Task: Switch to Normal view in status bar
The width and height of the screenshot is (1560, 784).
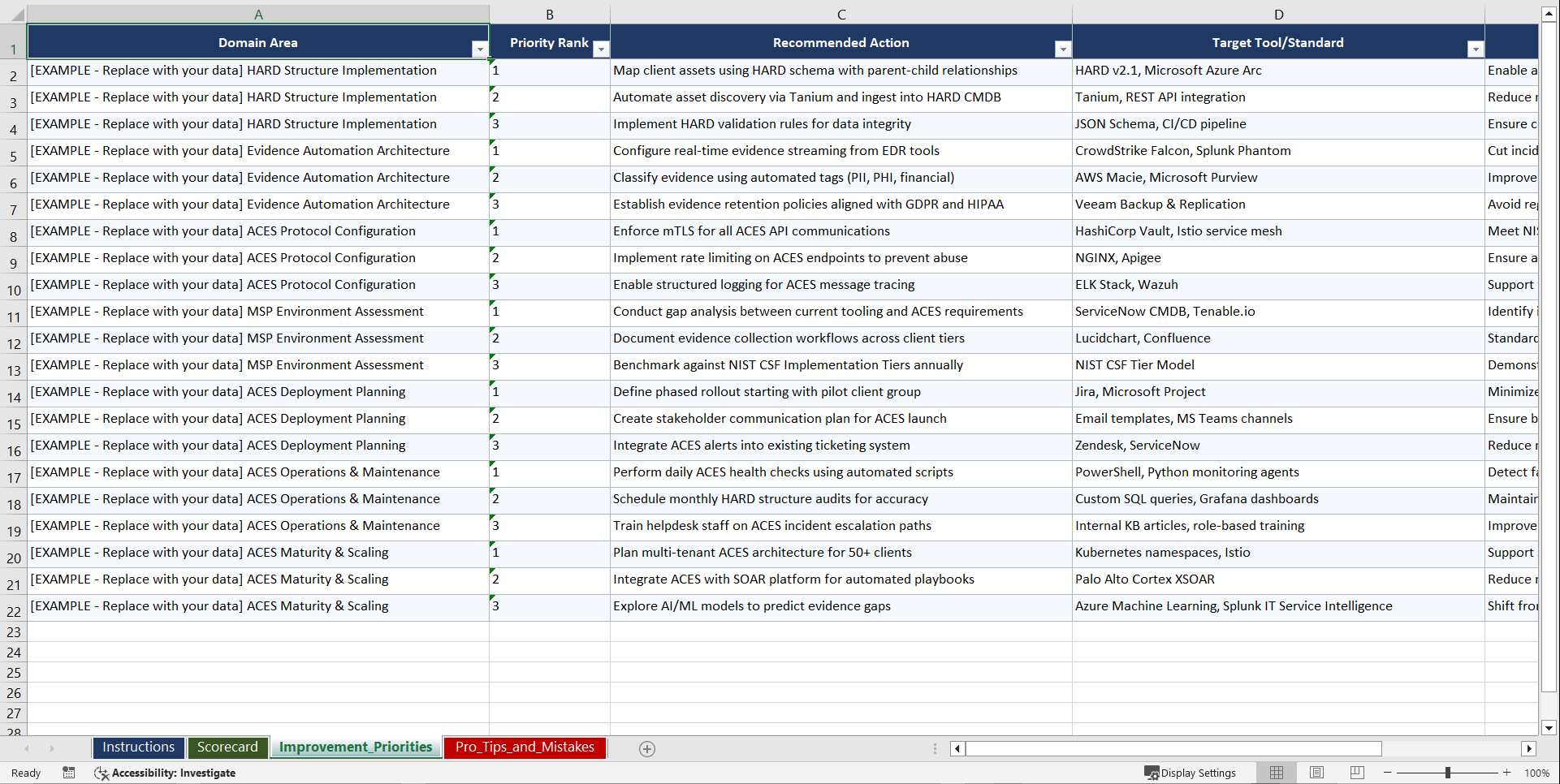Action: 1276,773
